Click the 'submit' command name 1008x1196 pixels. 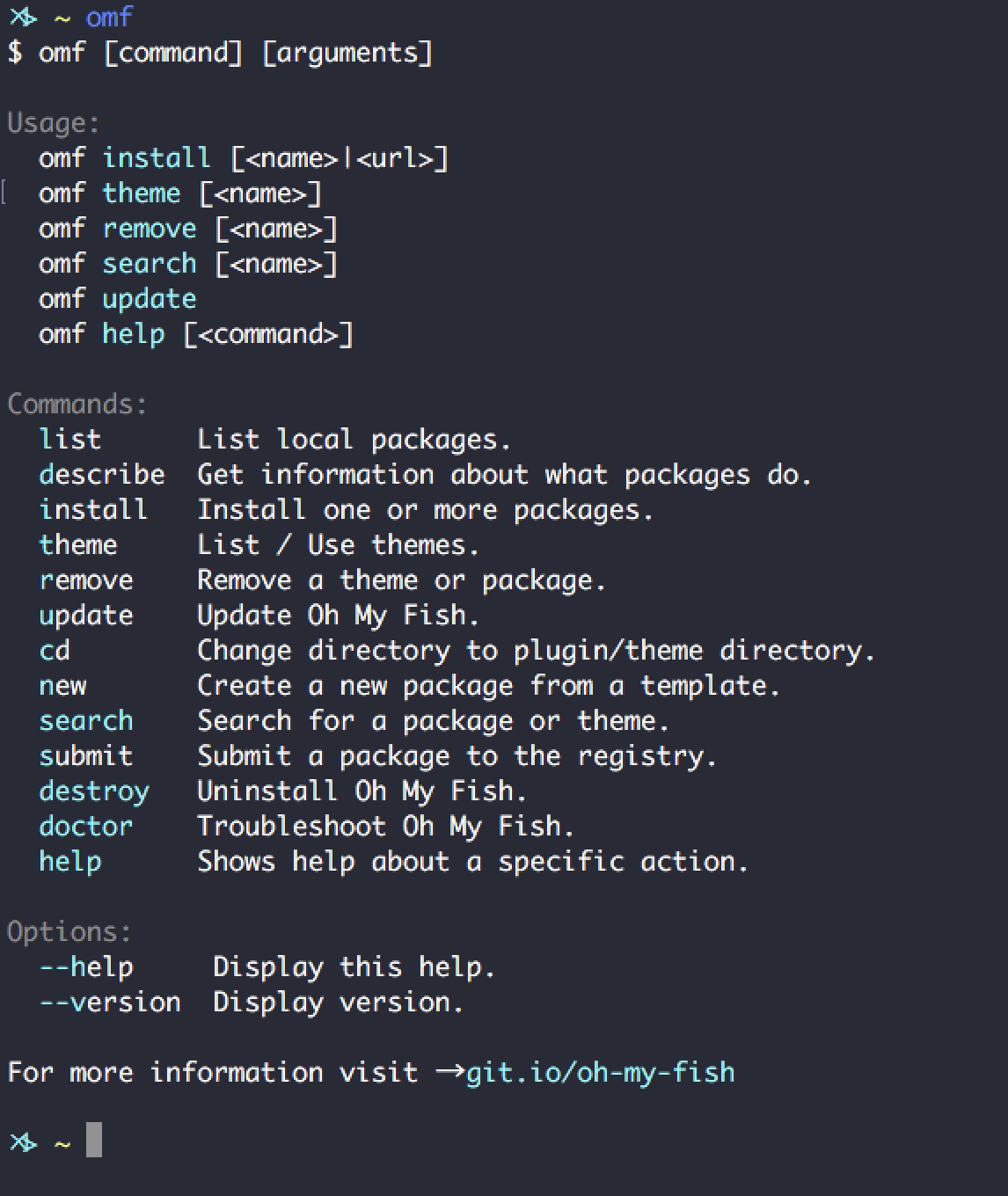[86, 756]
